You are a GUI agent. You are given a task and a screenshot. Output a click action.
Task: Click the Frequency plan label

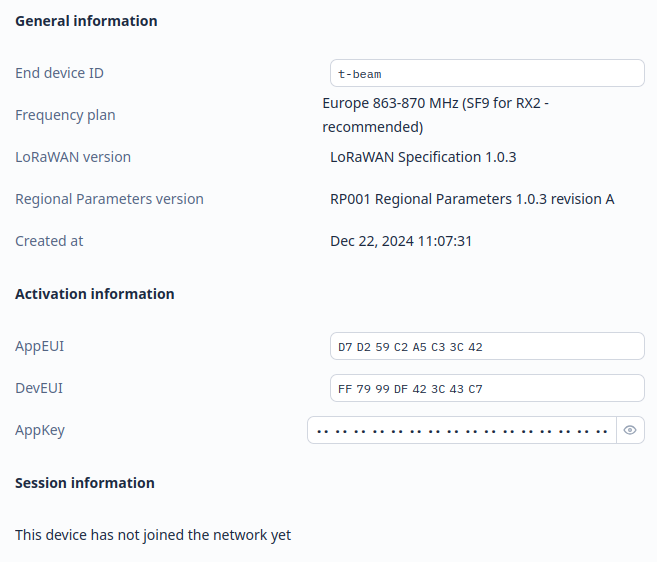(65, 115)
